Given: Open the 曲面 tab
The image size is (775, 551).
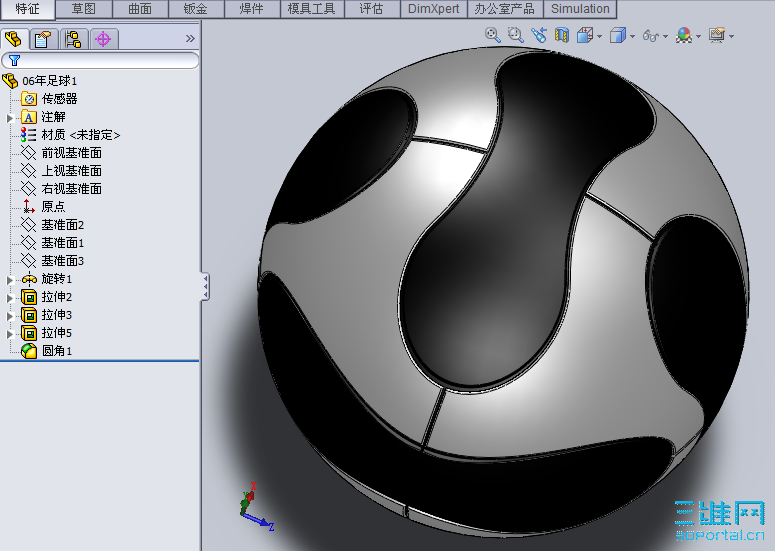Looking at the screenshot, I should pos(140,9).
